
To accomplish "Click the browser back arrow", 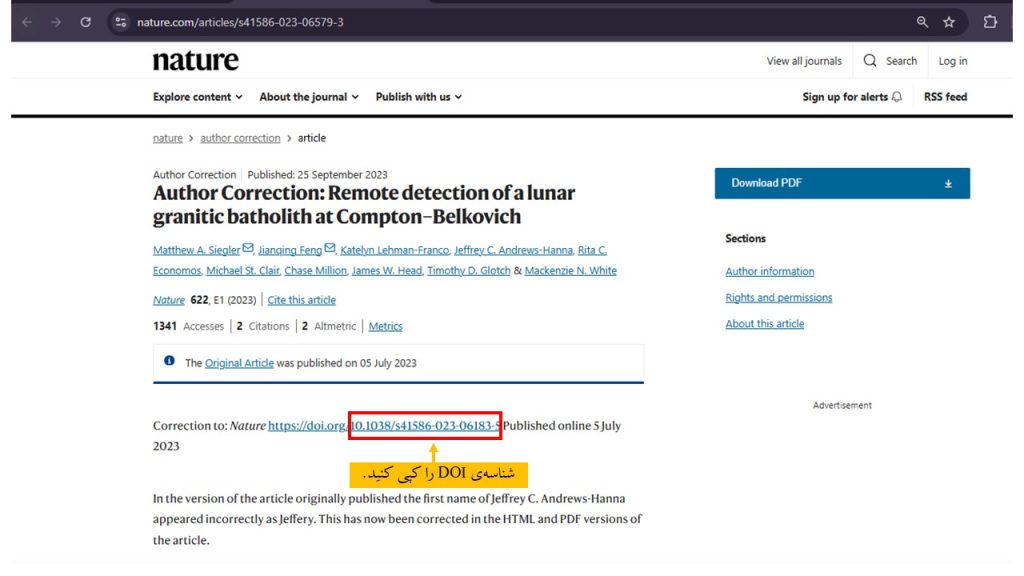I will click(27, 22).
